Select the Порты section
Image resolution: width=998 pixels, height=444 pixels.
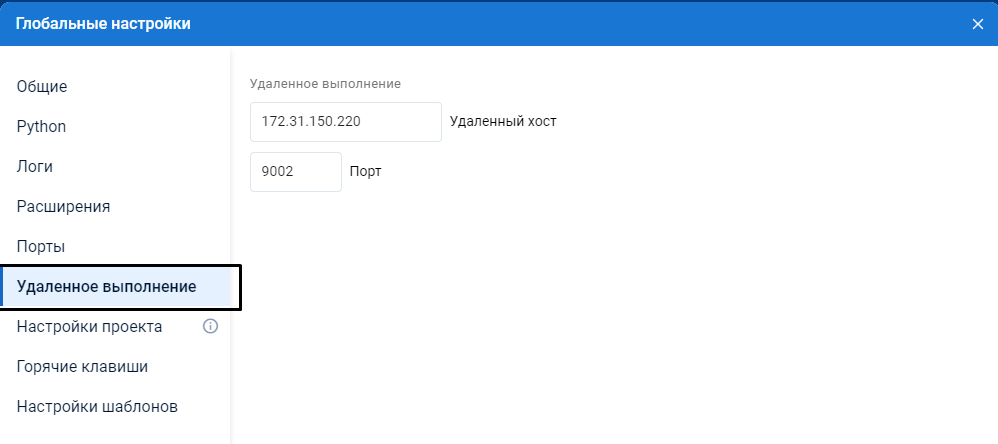click(41, 247)
